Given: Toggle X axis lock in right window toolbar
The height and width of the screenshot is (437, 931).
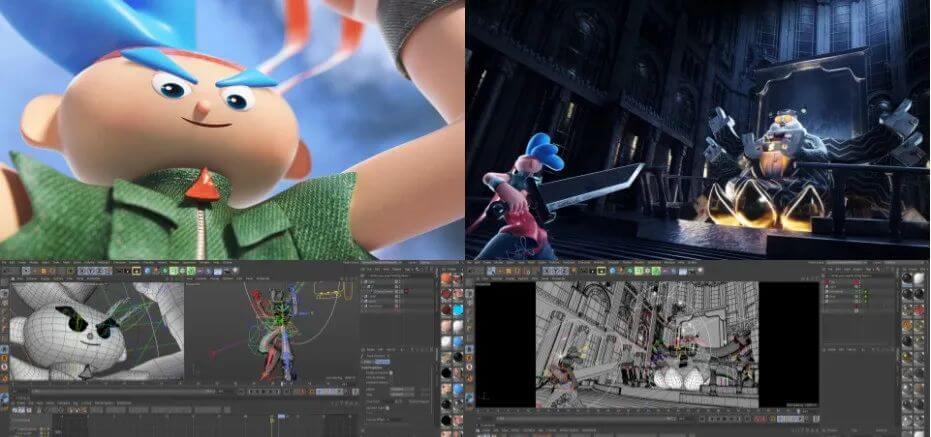Looking at the screenshot, I should tap(547, 271).
